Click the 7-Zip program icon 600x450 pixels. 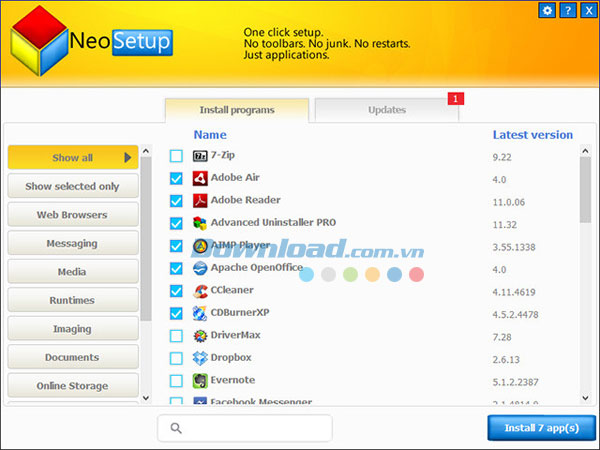[200, 156]
